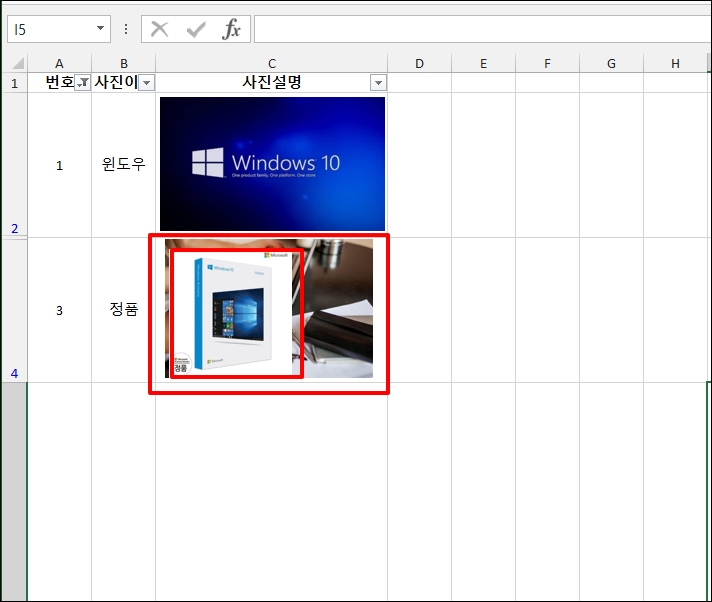This screenshot has height=602, width=712.
Task: Click the Select All corner triangle
Action: click(x=18, y=63)
